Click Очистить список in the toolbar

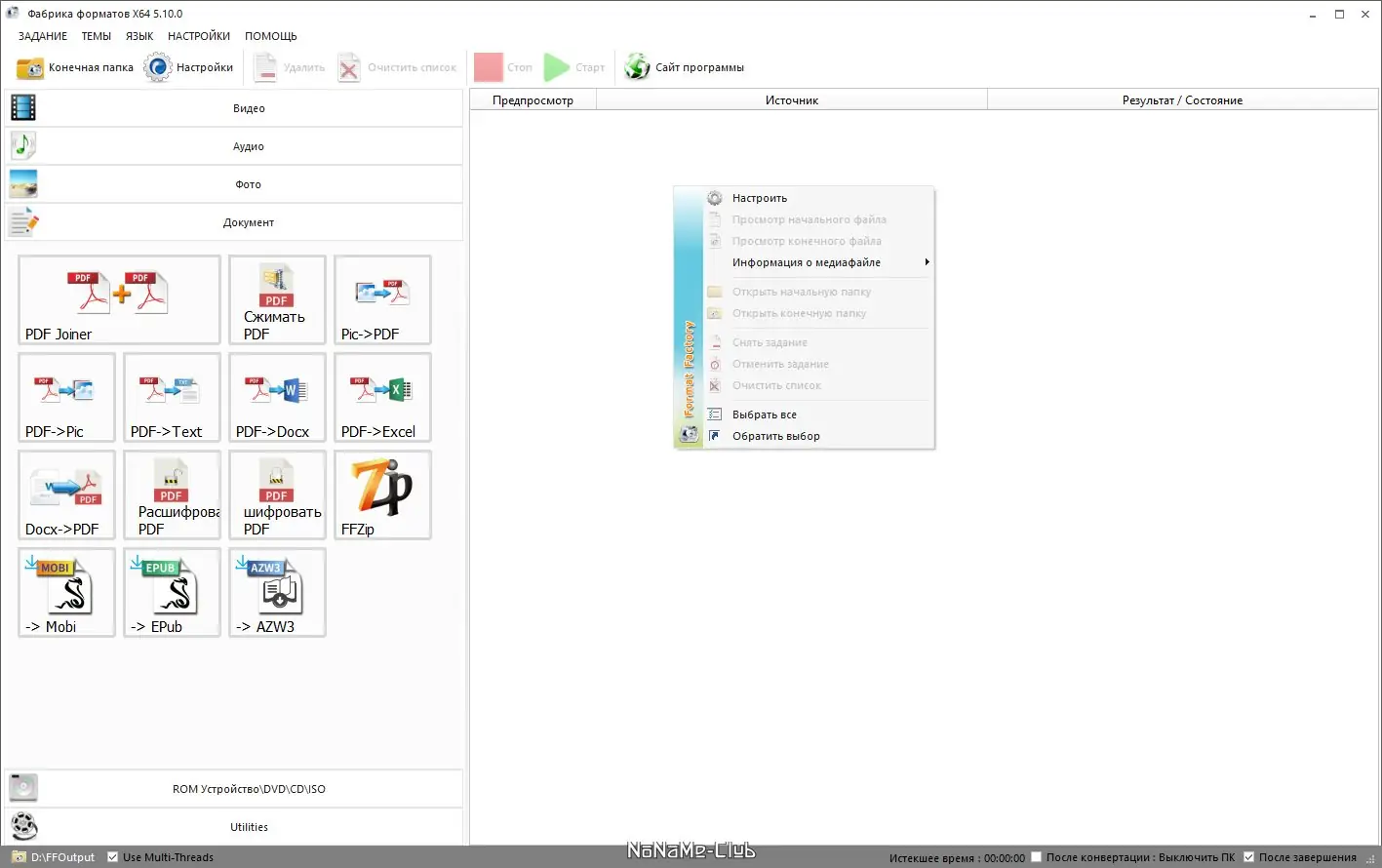pos(397,67)
